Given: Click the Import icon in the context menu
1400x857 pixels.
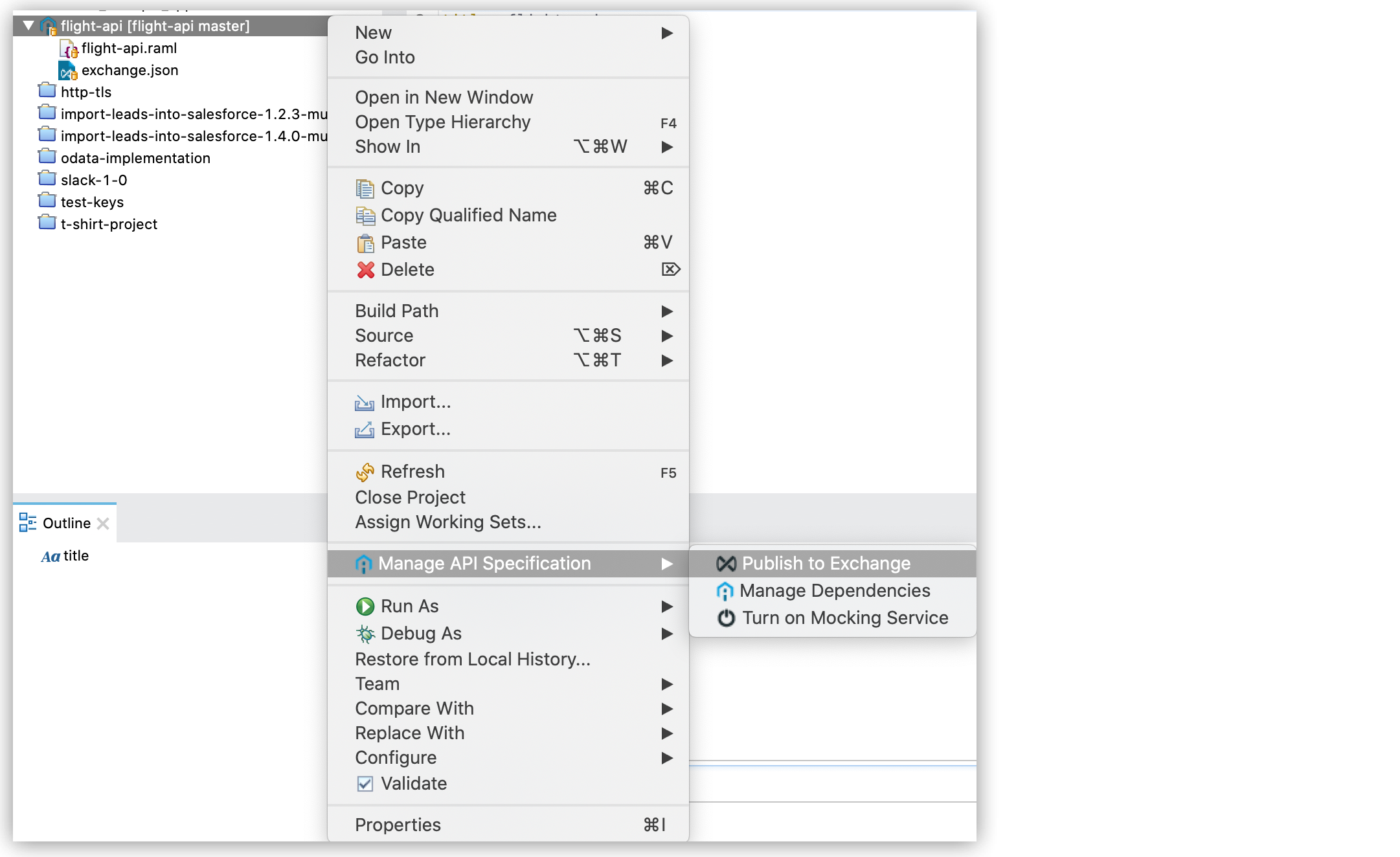Looking at the screenshot, I should coord(365,403).
